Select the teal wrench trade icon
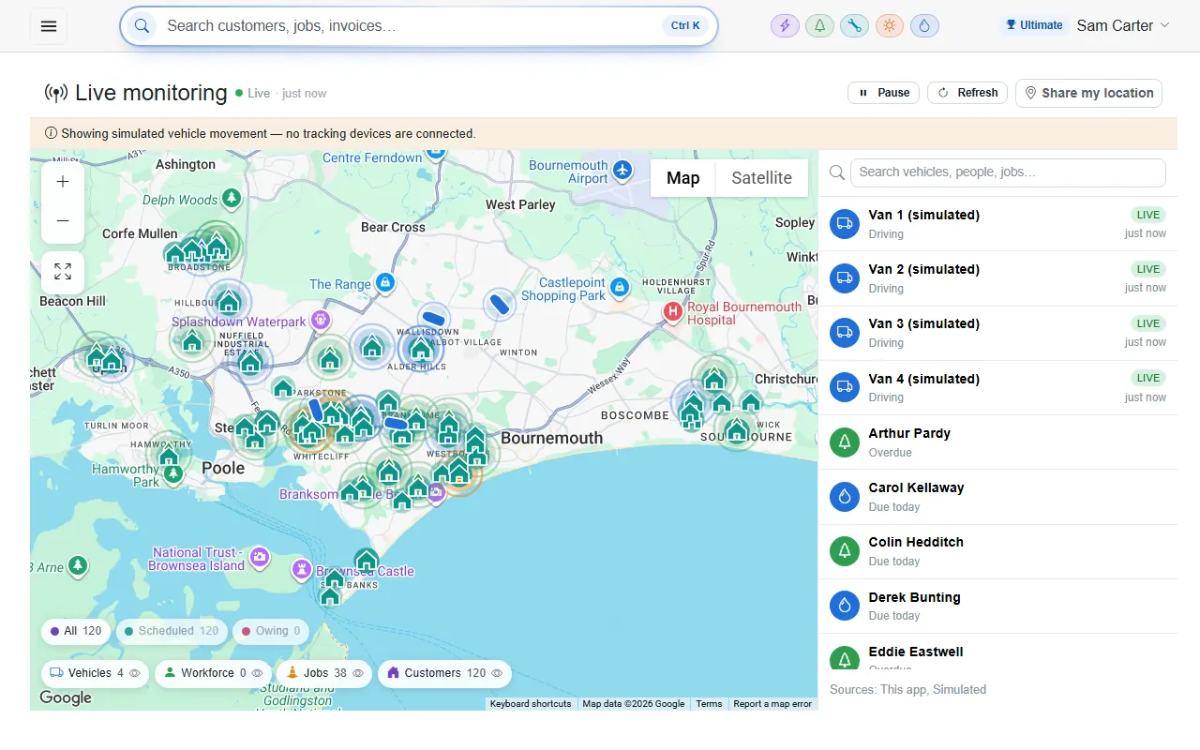The height and width of the screenshot is (750, 1200). pos(854,26)
